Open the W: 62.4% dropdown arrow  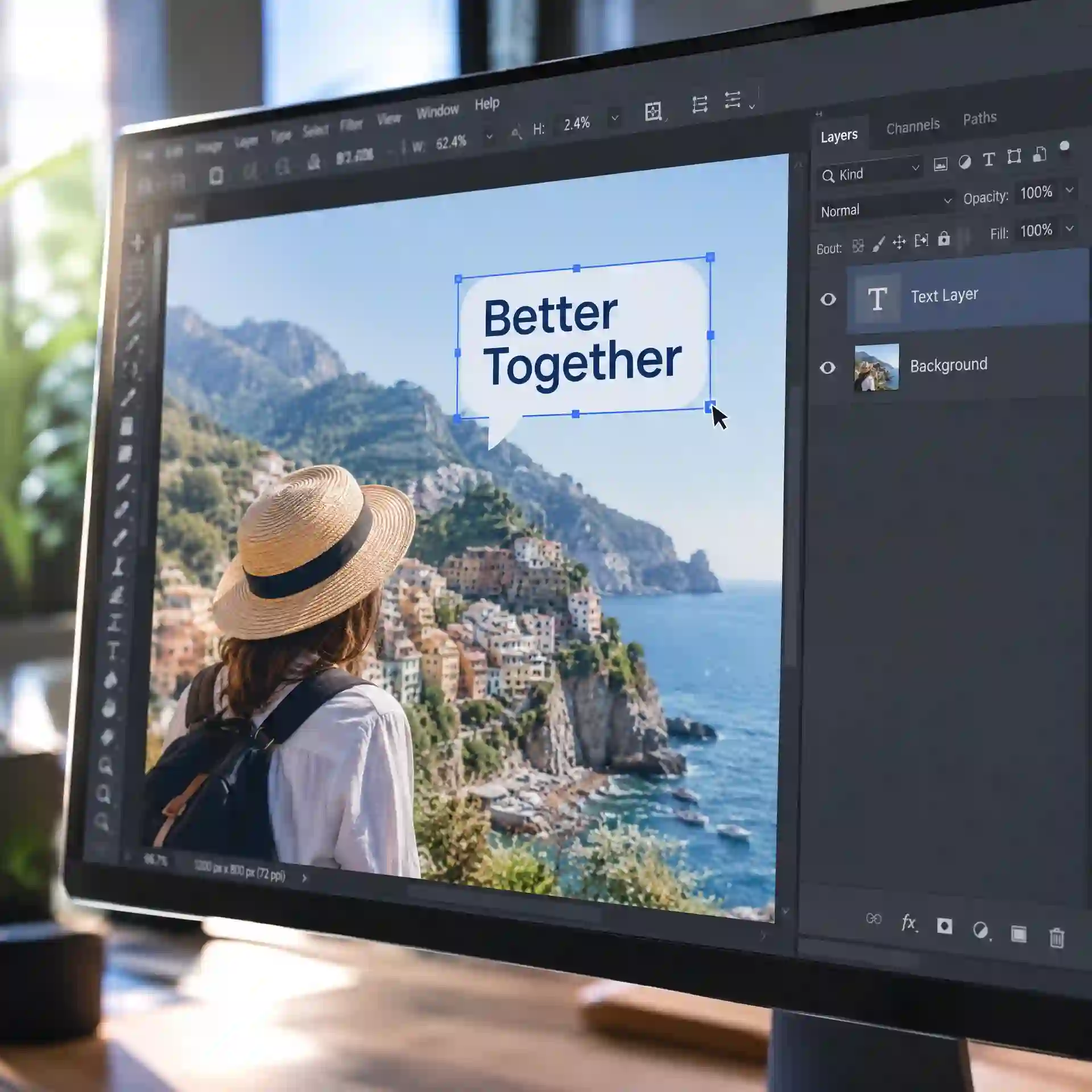tap(489, 137)
